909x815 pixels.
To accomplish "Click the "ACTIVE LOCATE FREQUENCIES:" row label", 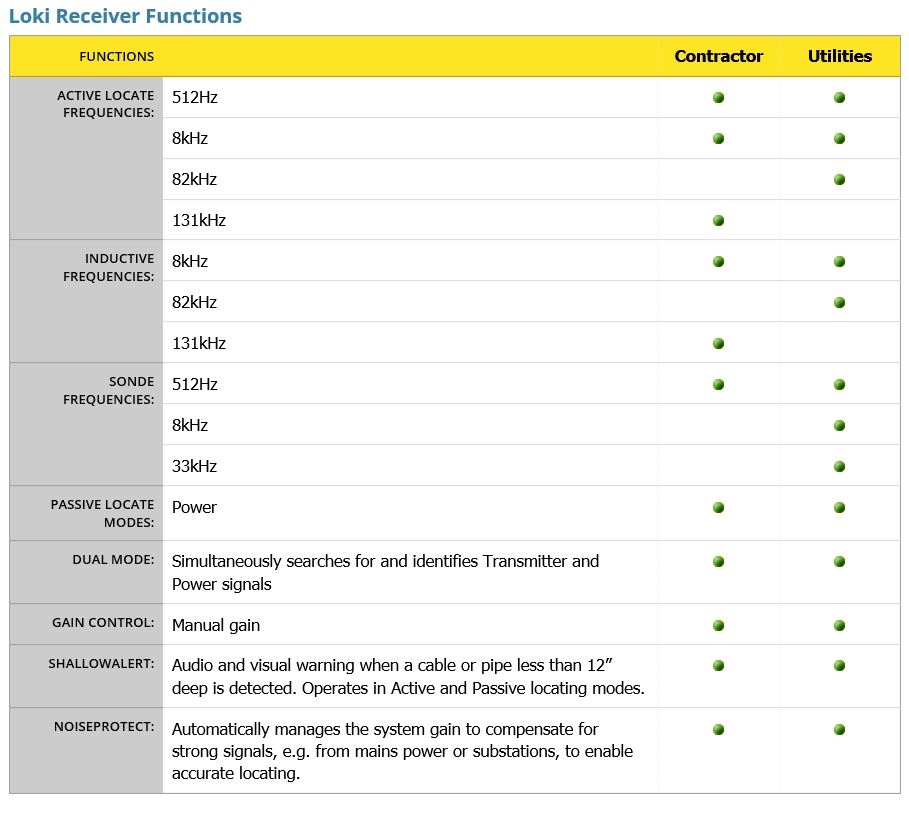I will 106,104.
